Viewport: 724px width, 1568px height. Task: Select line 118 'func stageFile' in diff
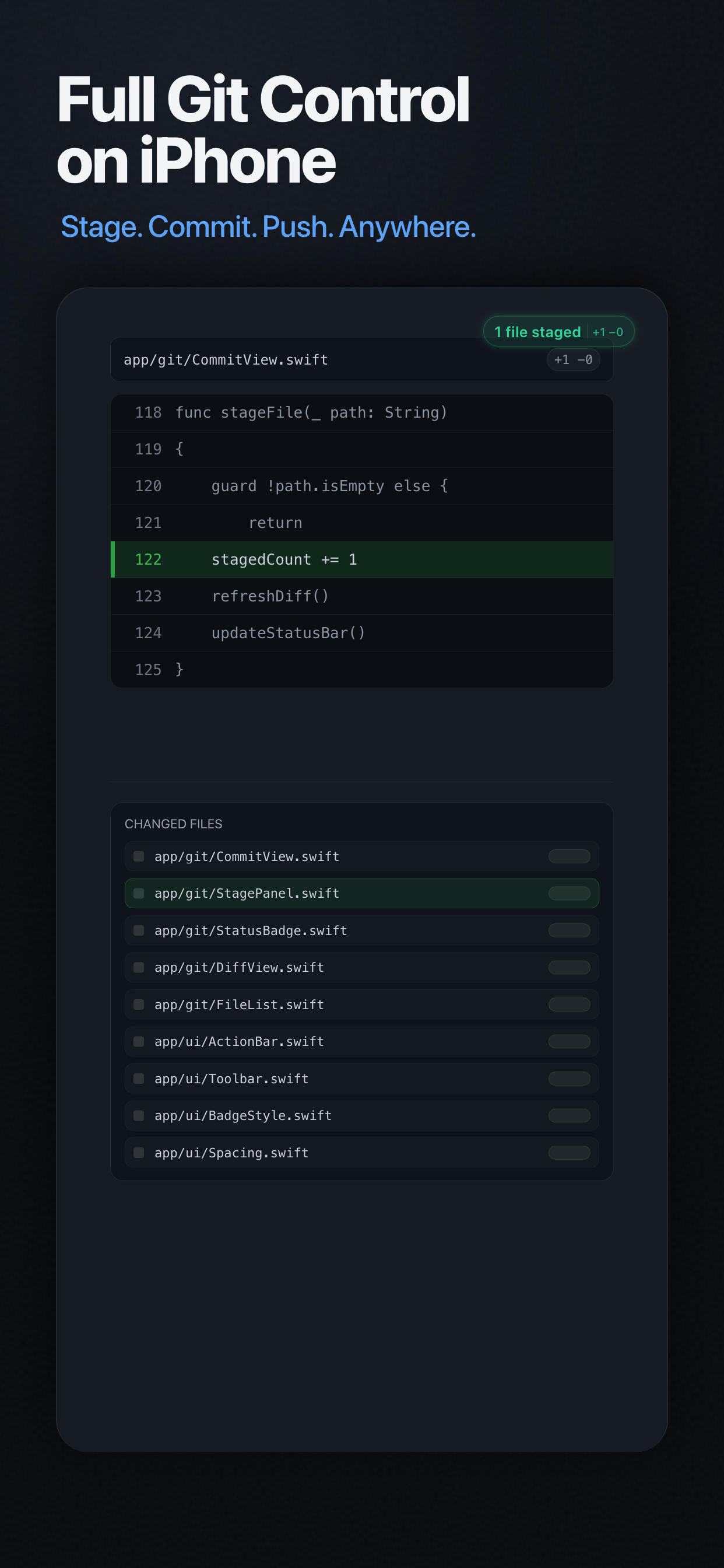361,412
